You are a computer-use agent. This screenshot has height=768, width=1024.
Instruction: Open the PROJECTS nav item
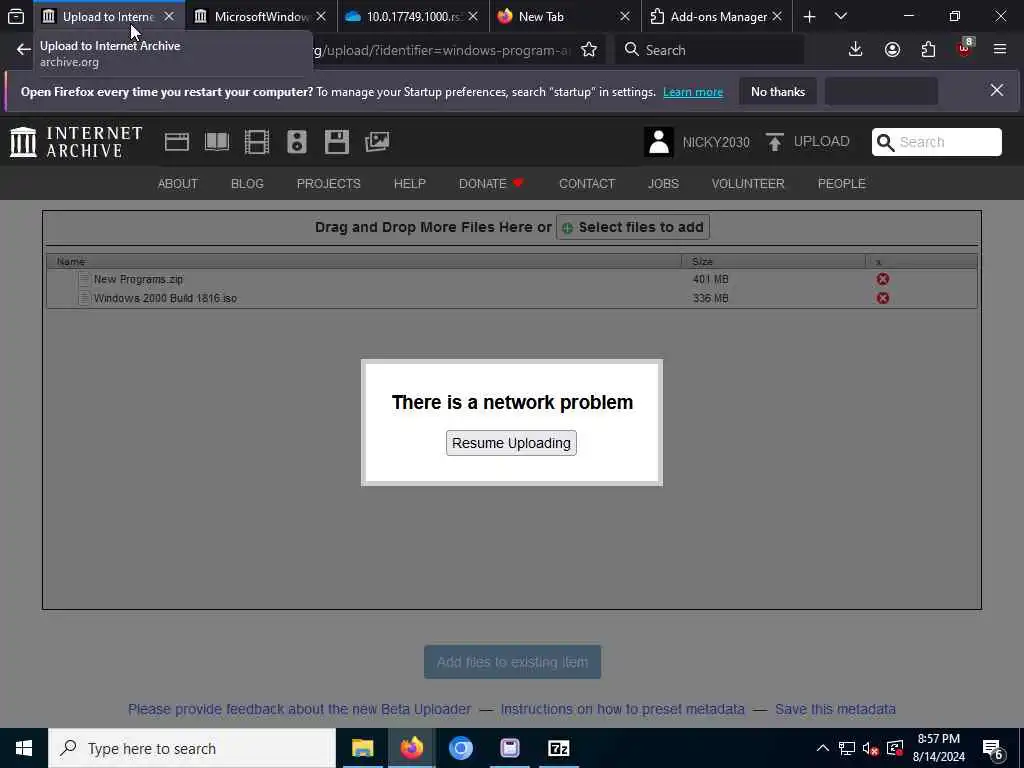click(328, 184)
